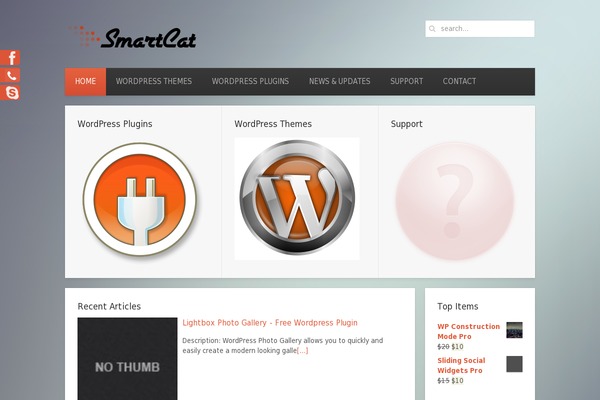Open Lightbox Photo Gallery article link
Viewport: 600px width, 400px height.
pyautogui.click(x=270, y=323)
